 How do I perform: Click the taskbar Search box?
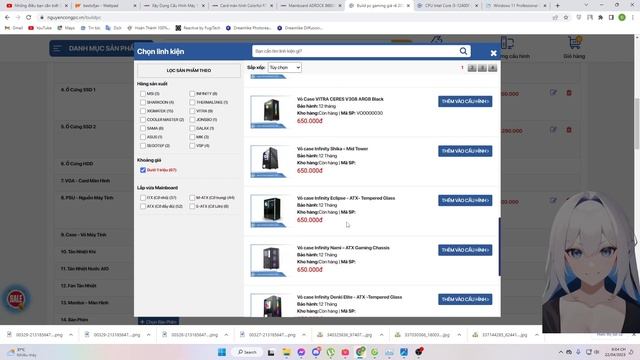247,352
